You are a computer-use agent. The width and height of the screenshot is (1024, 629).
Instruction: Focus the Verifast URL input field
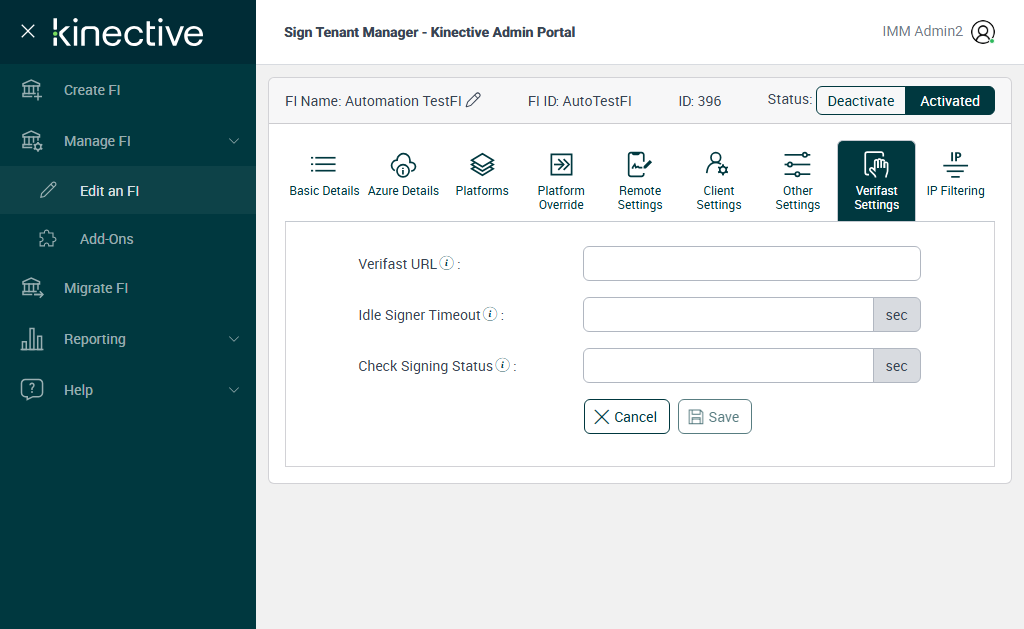pyautogui.click(x=752, y=263)
